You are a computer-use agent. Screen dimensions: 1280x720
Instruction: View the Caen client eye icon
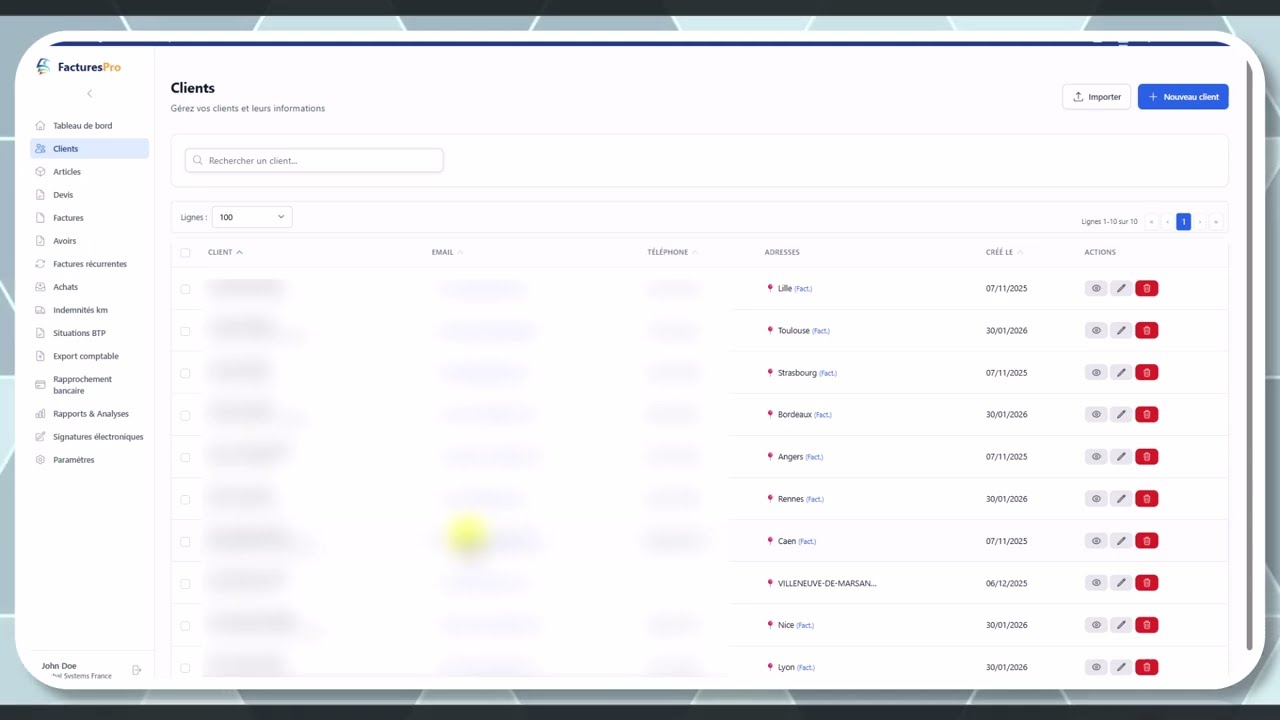[x=1096, y=540]
